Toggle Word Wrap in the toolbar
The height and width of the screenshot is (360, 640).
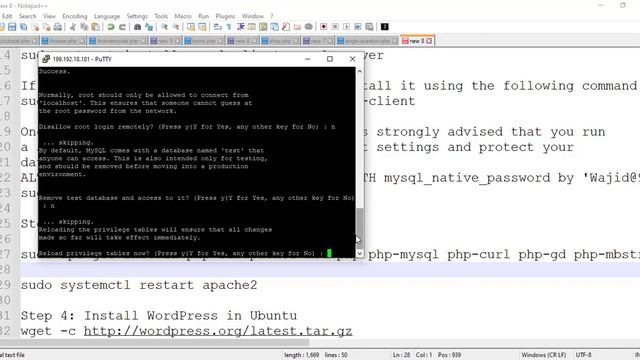[218, 27]
